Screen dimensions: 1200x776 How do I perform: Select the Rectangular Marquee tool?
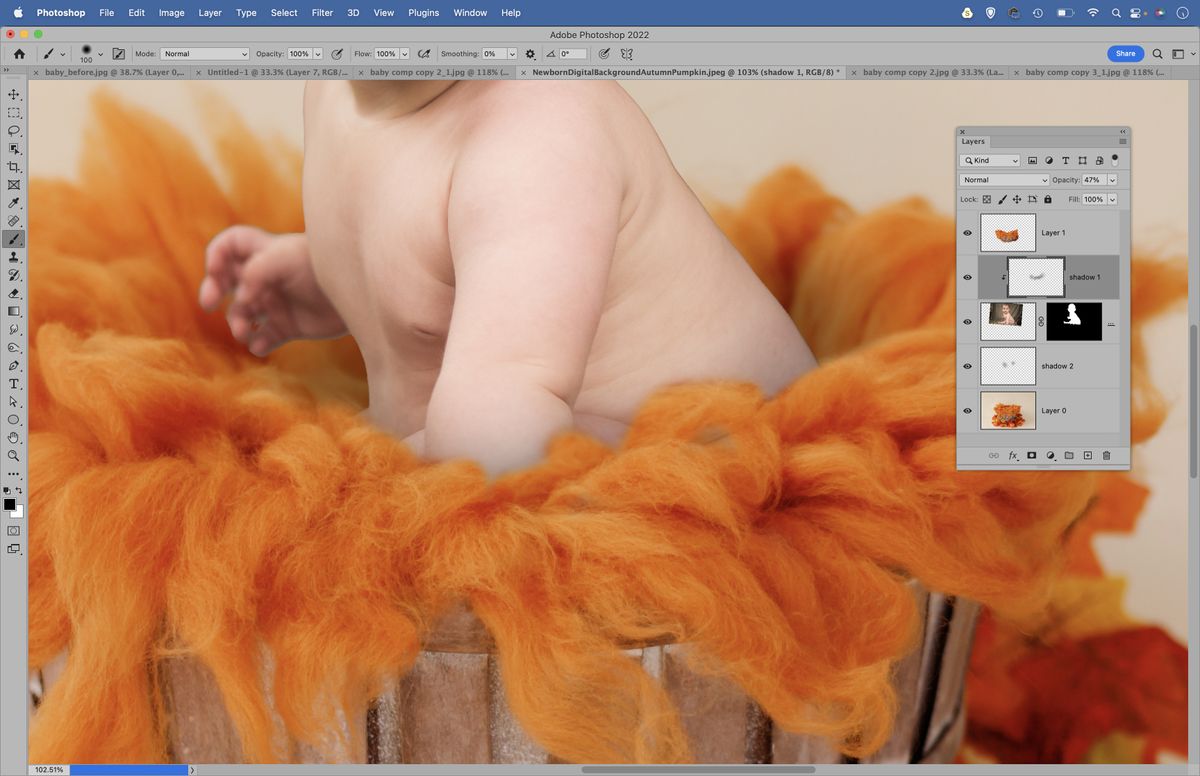14,112
